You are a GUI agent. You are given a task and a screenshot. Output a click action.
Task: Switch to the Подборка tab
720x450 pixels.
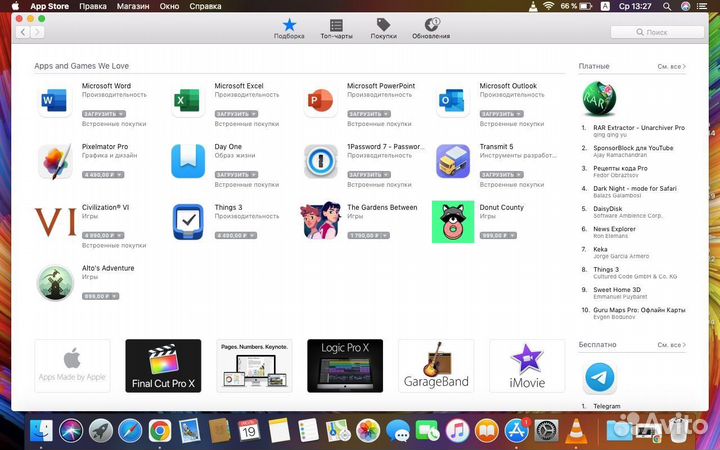pos(289,28)
